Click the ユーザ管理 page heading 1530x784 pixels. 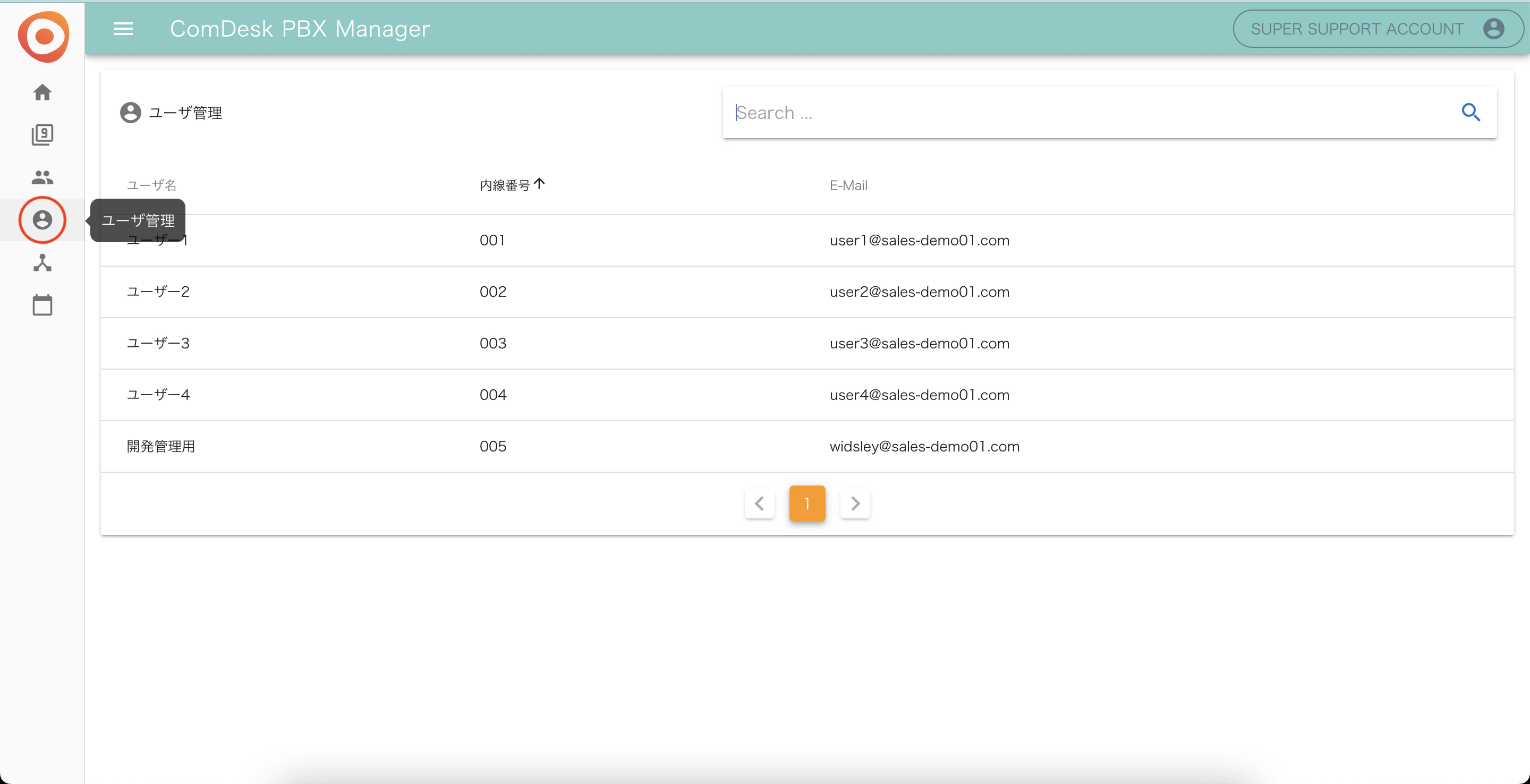click(x=185, y=113)
